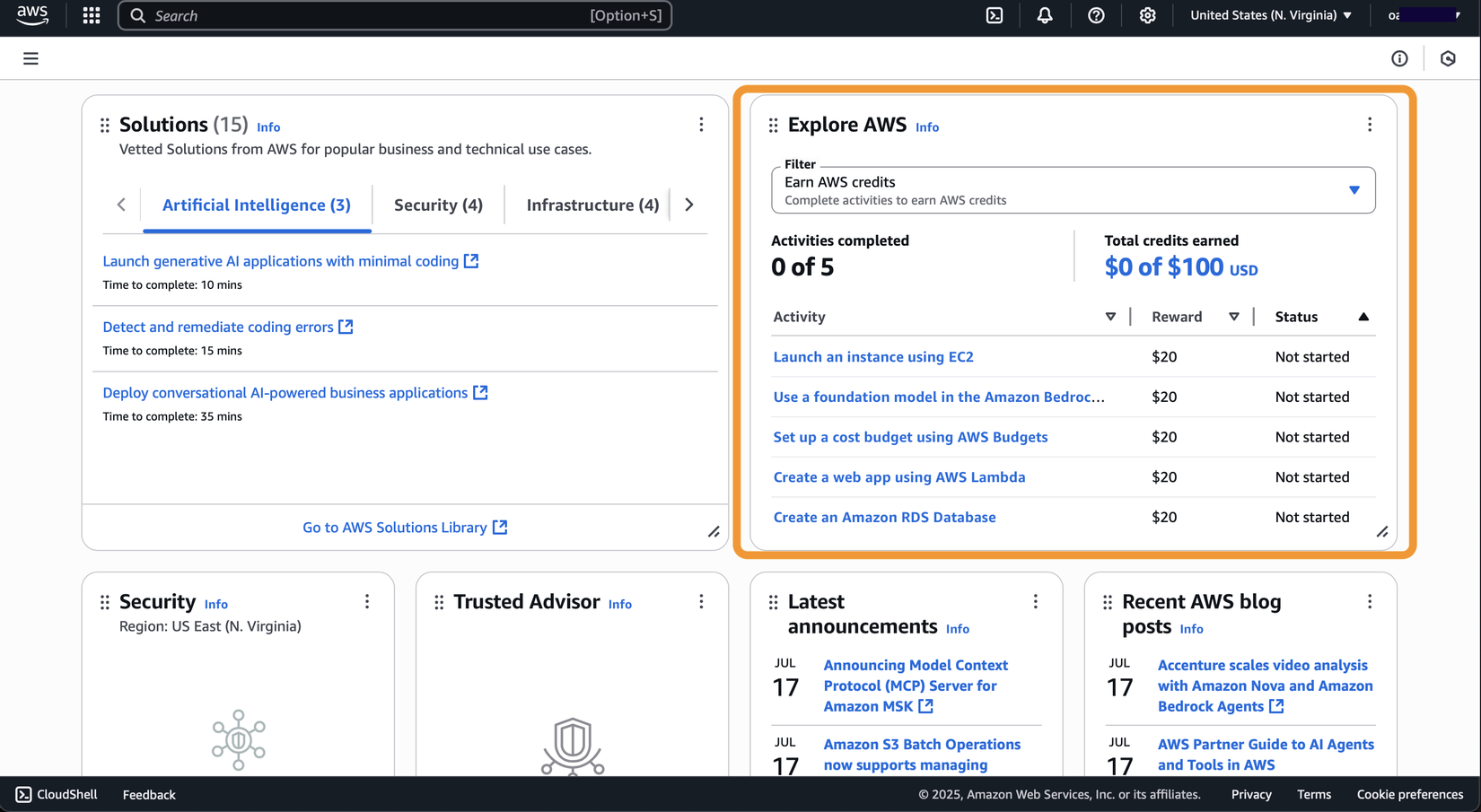Open the services grid menu beside AWS logo

point(91,15)
